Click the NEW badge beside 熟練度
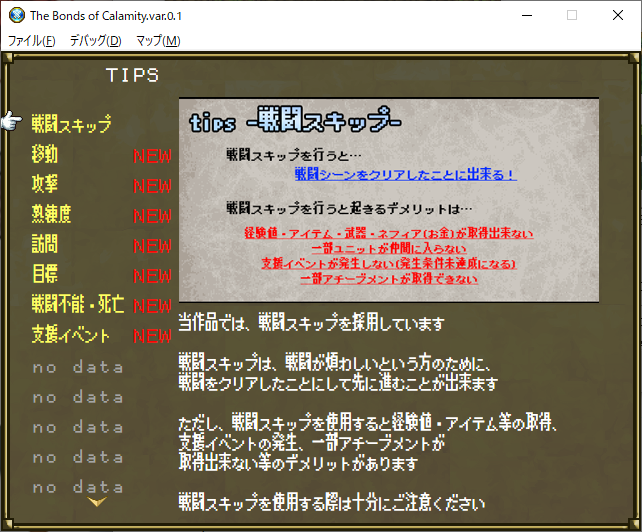Image resolution: width=642 pixels, height=532 pixels. pyautogui.click(x=152, y=216)
